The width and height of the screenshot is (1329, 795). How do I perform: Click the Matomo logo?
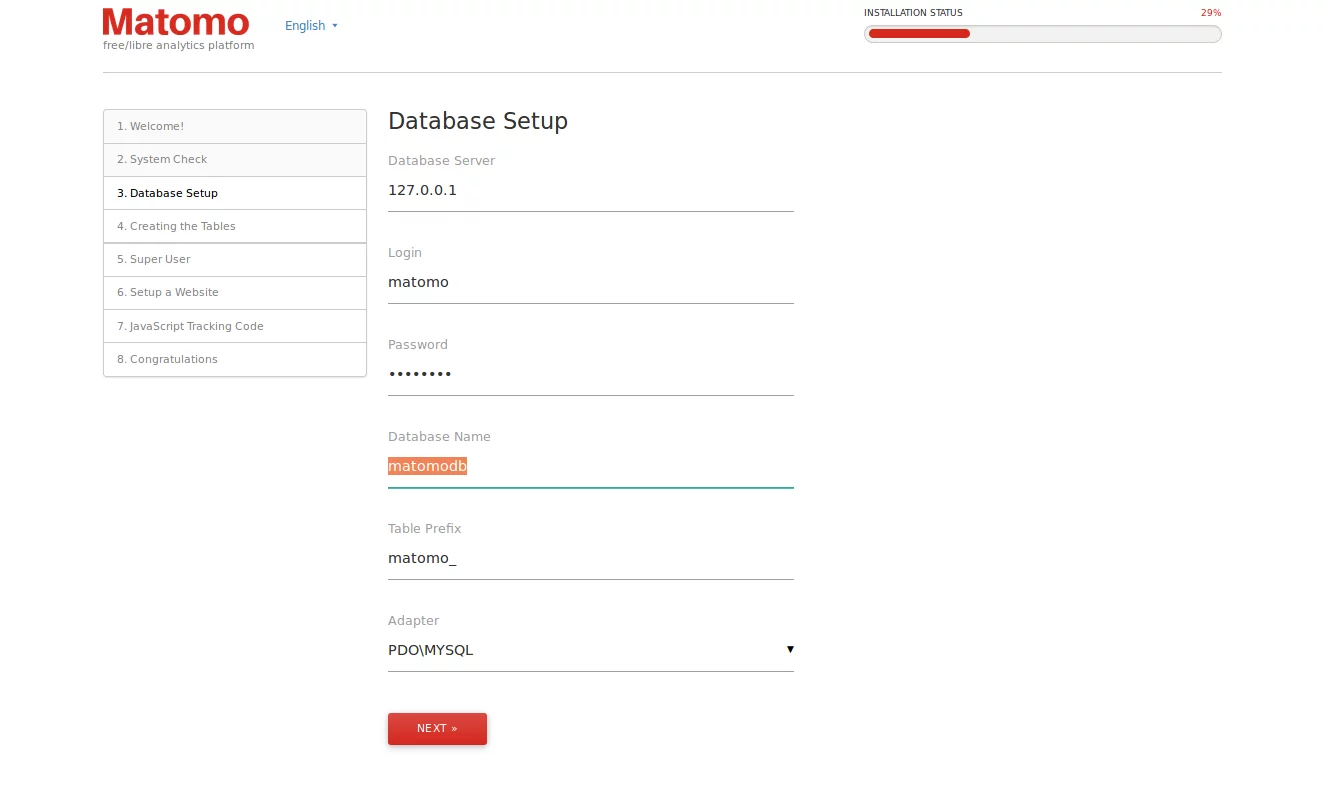pos(176,22)
